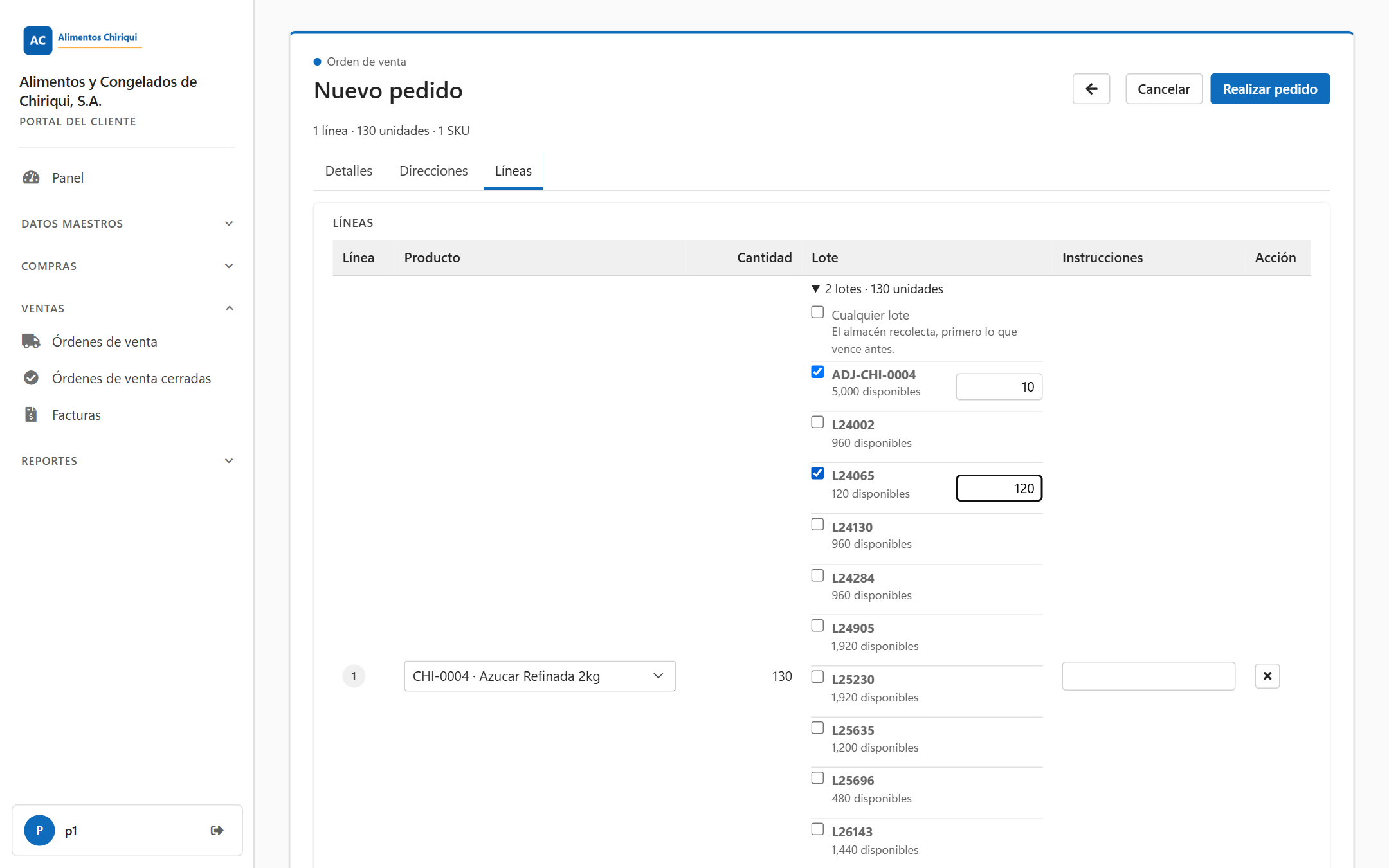Open the Facturas link
Viewport: 1389px width, 868px height.
click(76, 415)
